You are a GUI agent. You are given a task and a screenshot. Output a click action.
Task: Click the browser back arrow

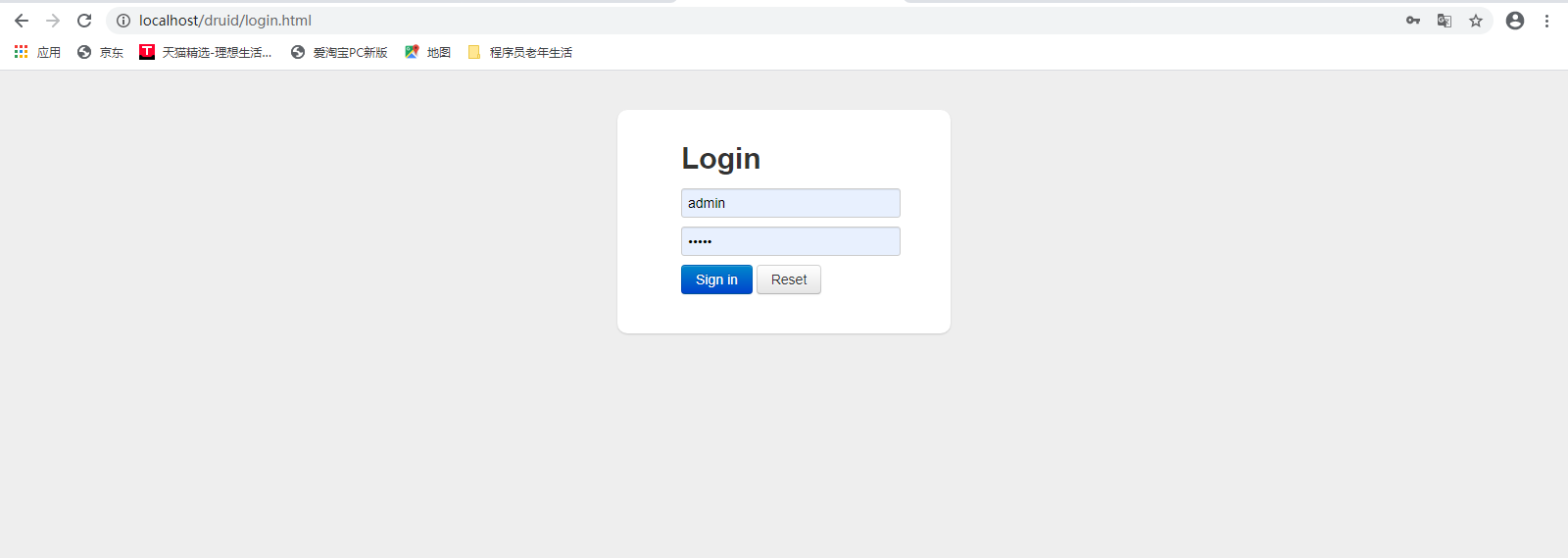click(22, 21)
